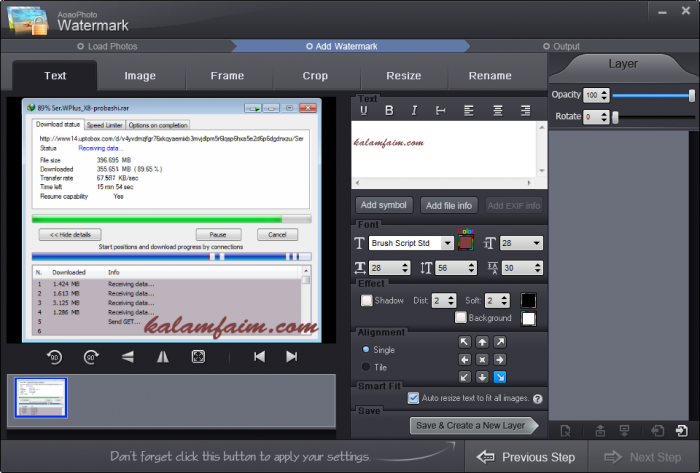Fit preview to window
This screenshot has width=700, height=473.
(x=198, y=357)
